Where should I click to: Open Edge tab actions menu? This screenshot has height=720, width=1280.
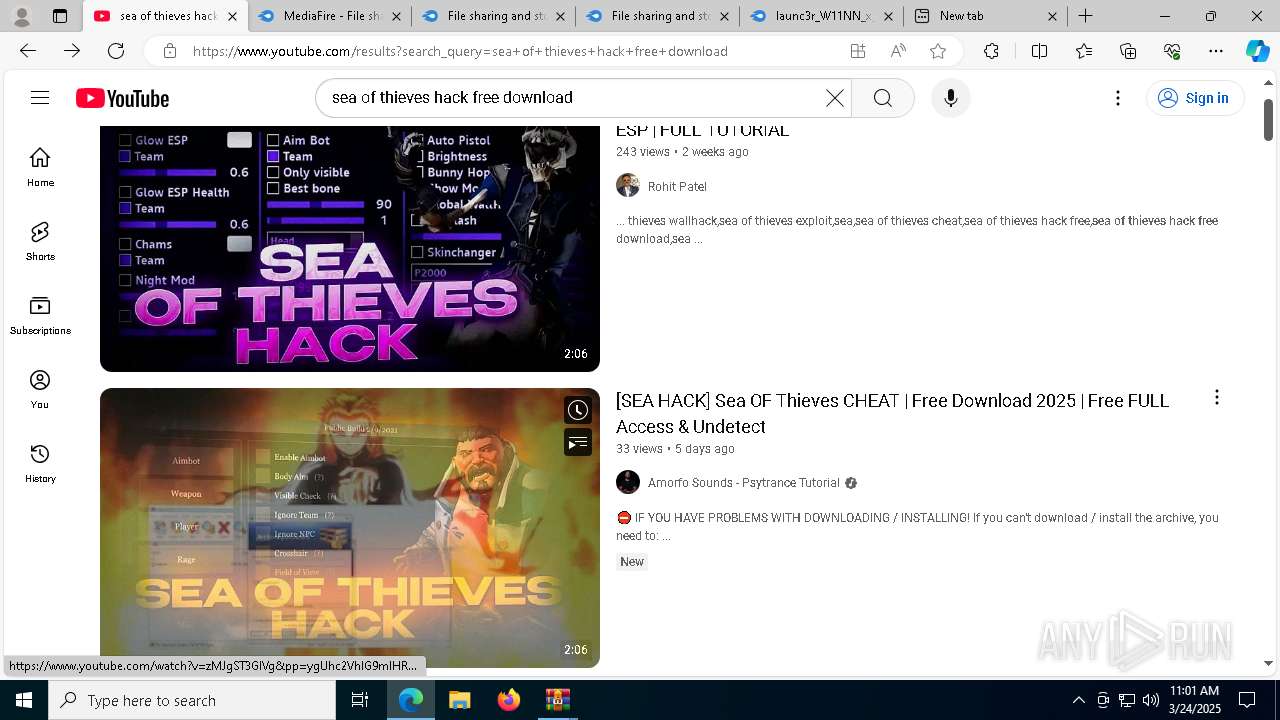pos(60,16)
